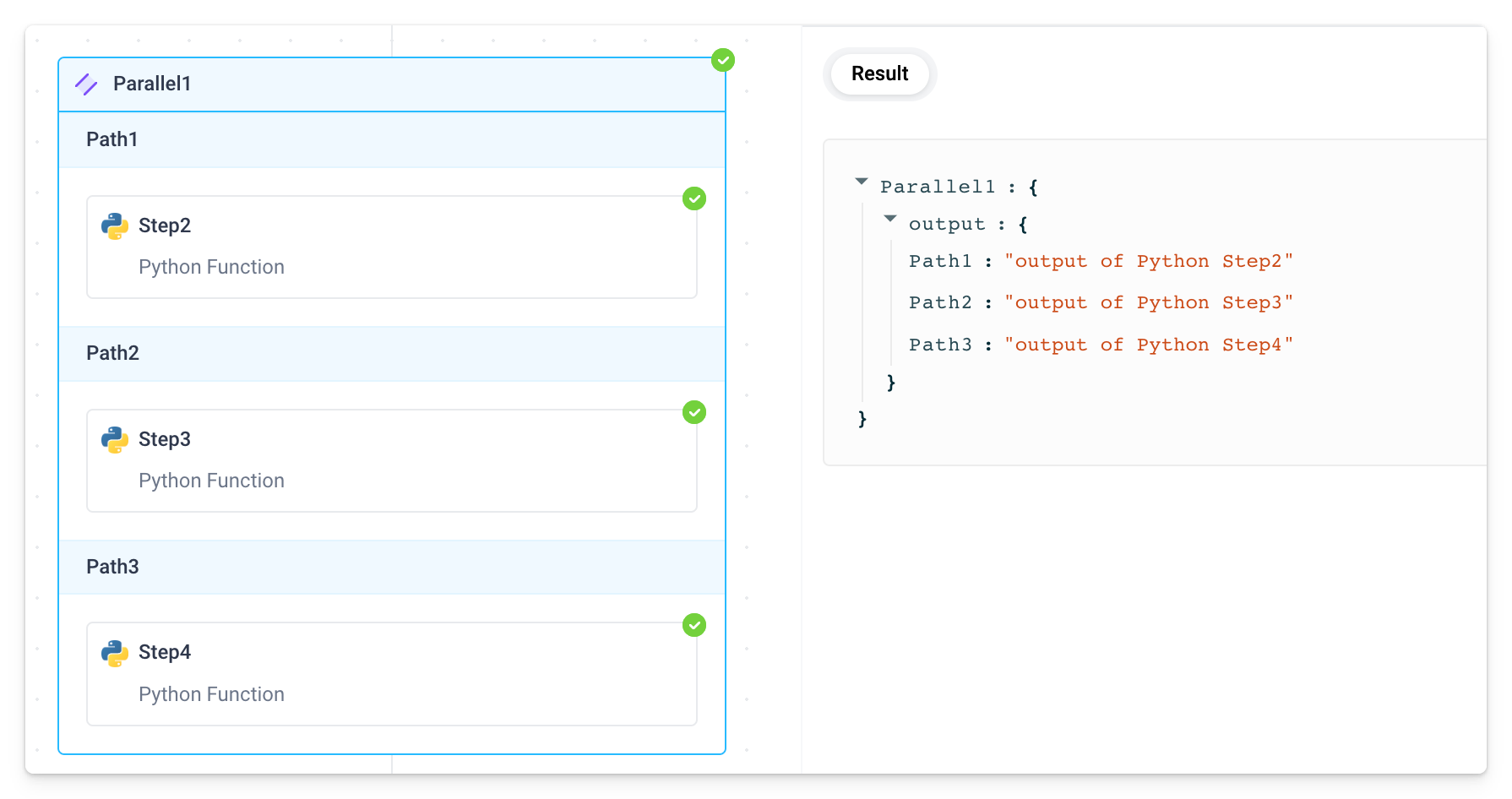
Task: Select the Path2 section header
Action: (112, 353)
